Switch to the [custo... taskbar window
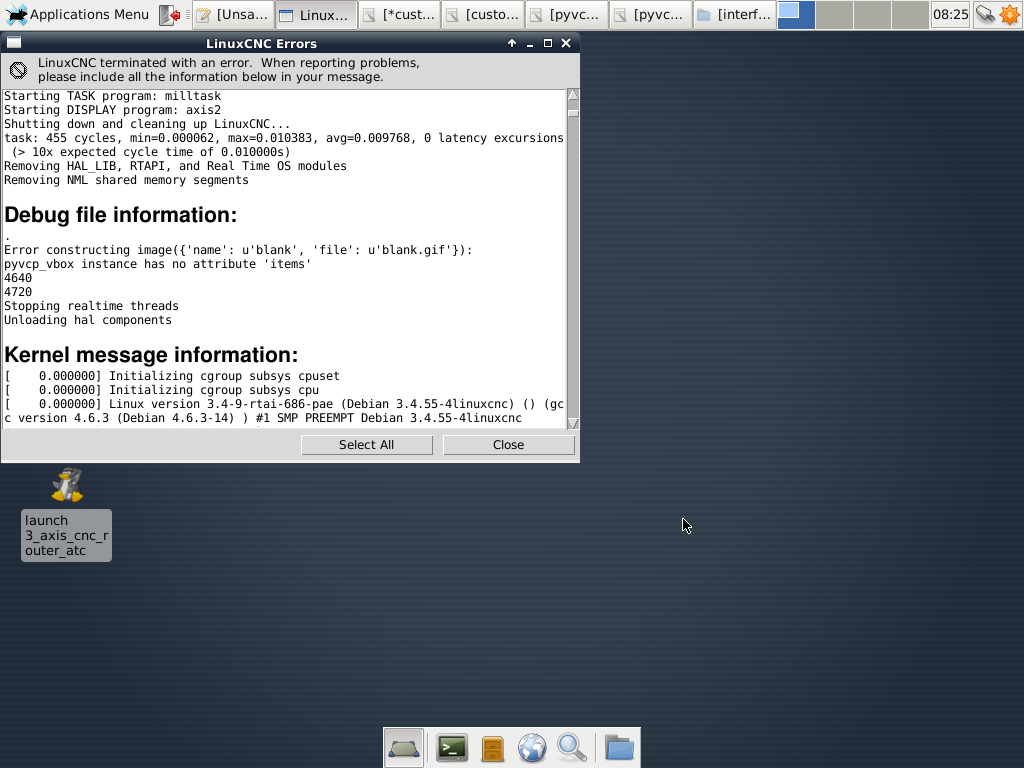 click(x=483, y=14)
